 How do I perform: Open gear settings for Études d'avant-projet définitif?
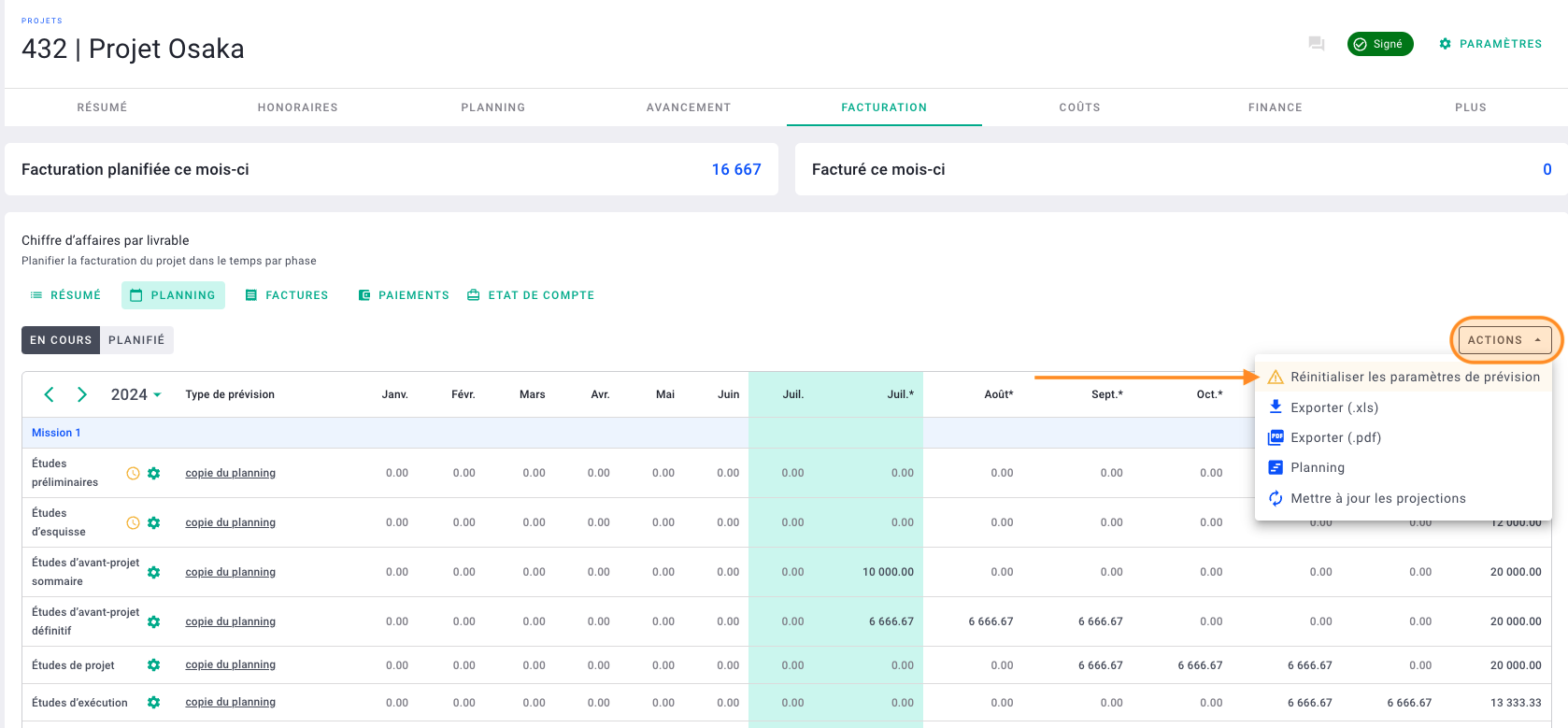pyautogui.click(x=154, y=621)
